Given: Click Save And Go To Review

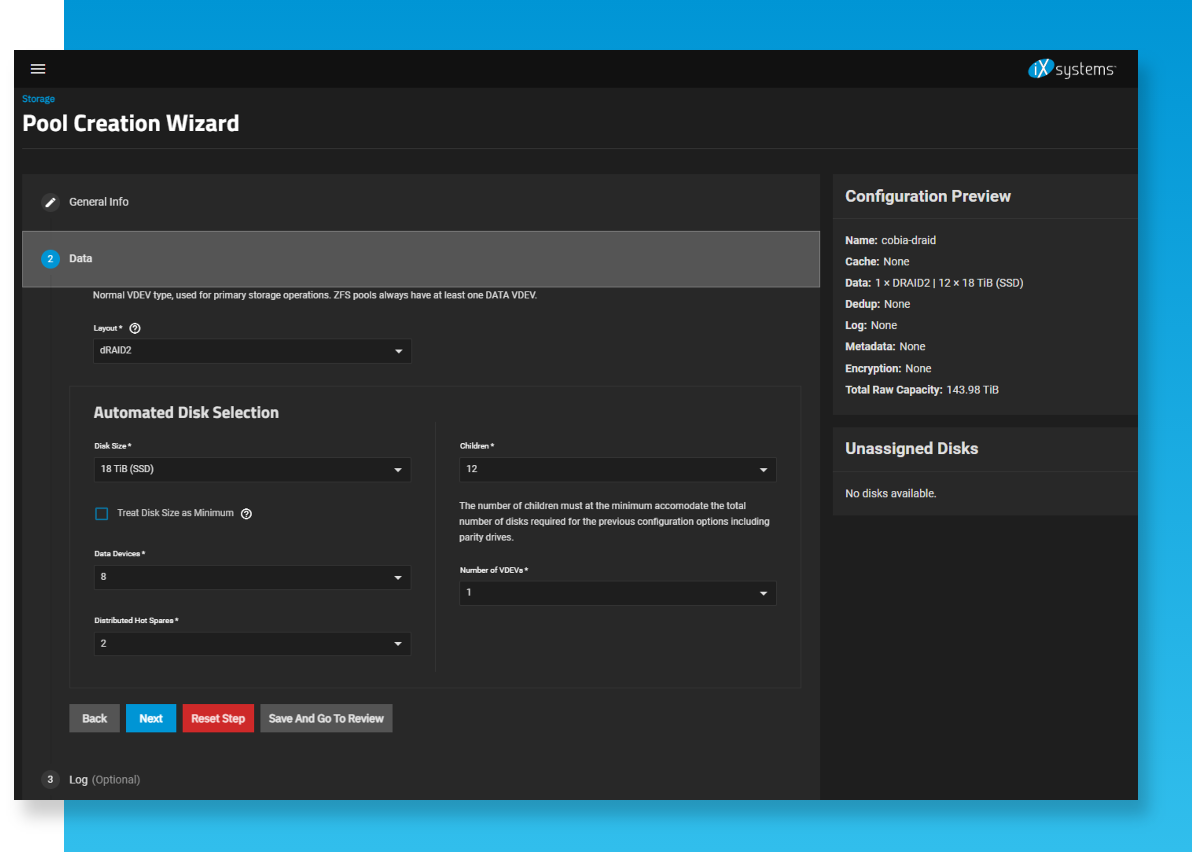Looking at the screenshot, I should pos(326,718).
